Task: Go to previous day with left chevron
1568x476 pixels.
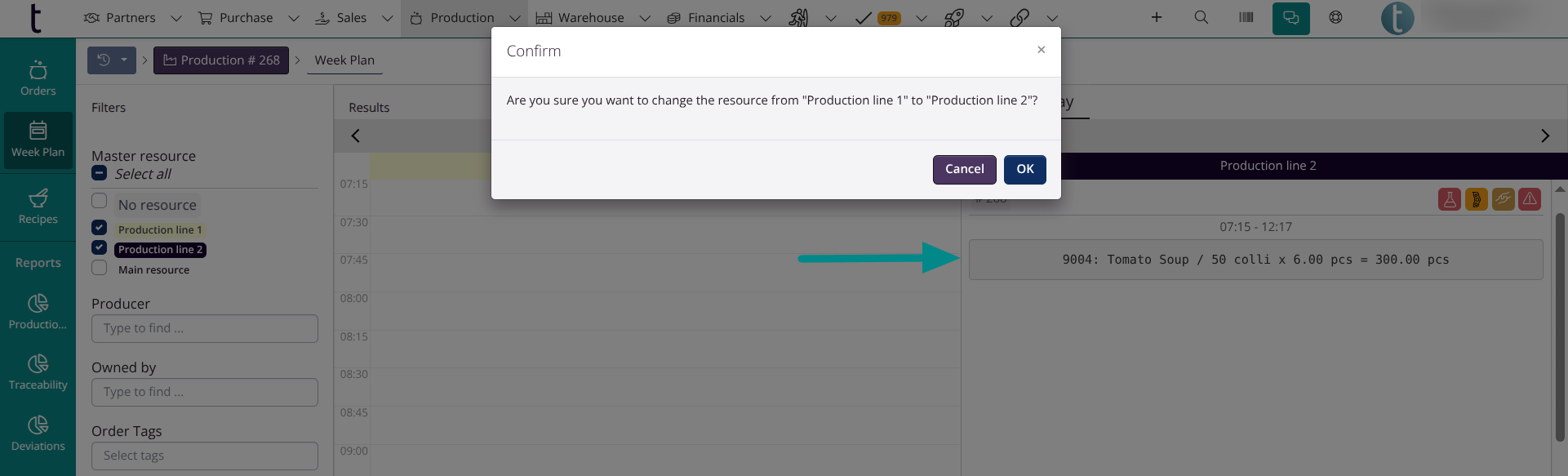Action: pos(355,136)
